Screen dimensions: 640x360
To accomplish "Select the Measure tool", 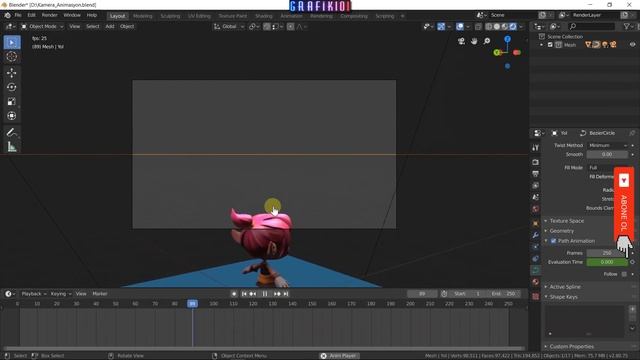I will click(12, 147).
